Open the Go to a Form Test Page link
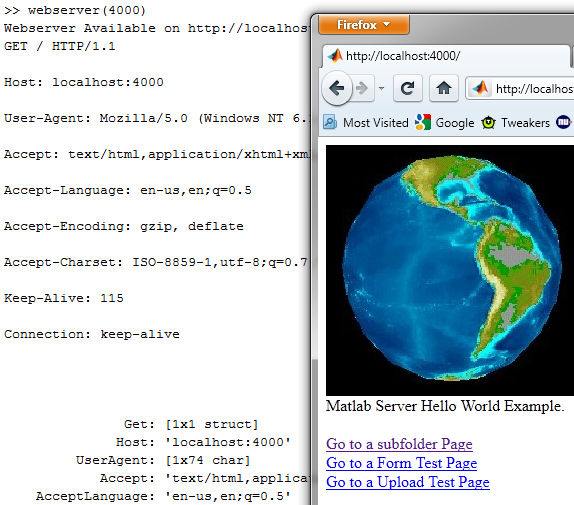 (401, 463)
